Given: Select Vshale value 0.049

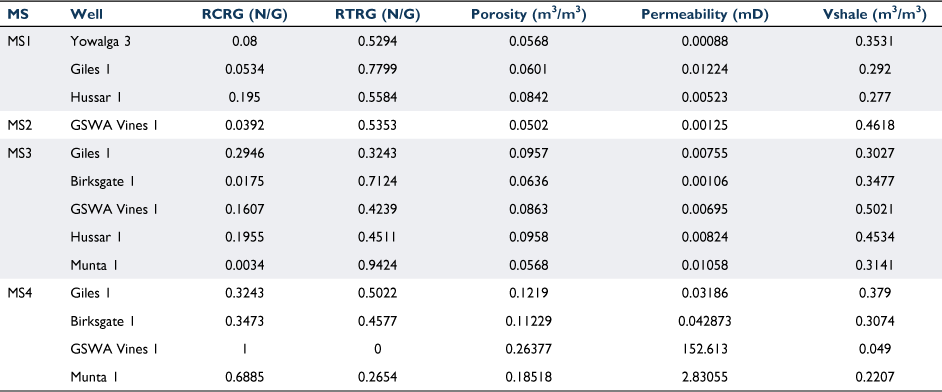Looking at the screenshot, I should [x=875, y=349].
